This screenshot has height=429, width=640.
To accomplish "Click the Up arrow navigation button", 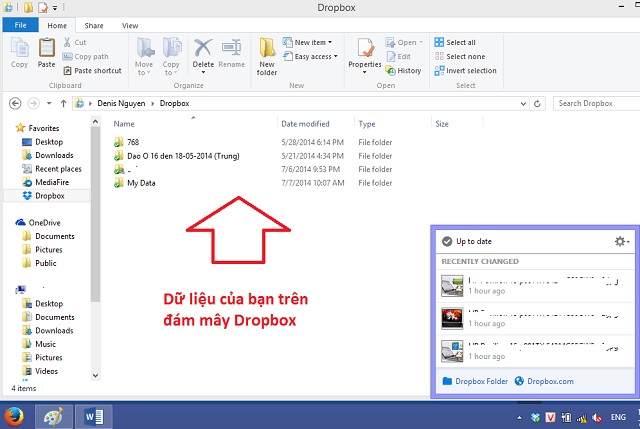I will point(62,103).
